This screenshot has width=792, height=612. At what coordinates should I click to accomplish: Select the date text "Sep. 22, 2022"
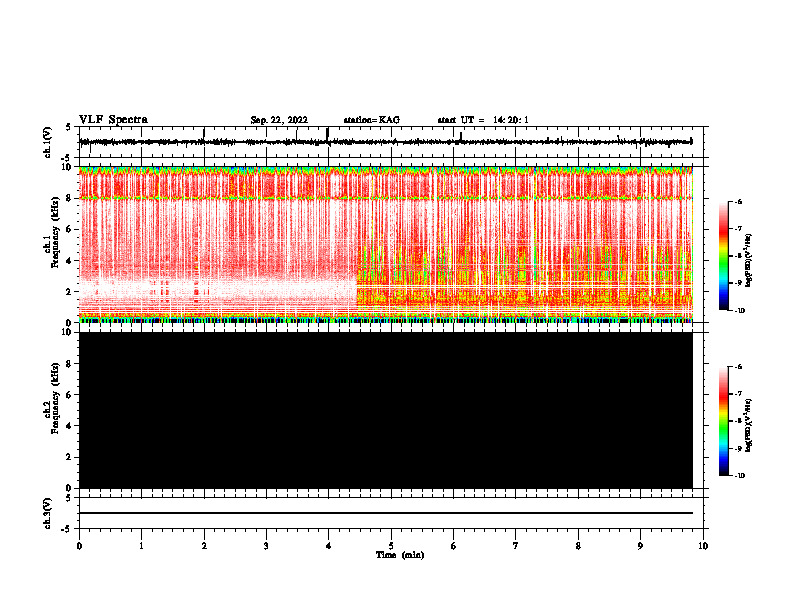click(x=279, y=120)
